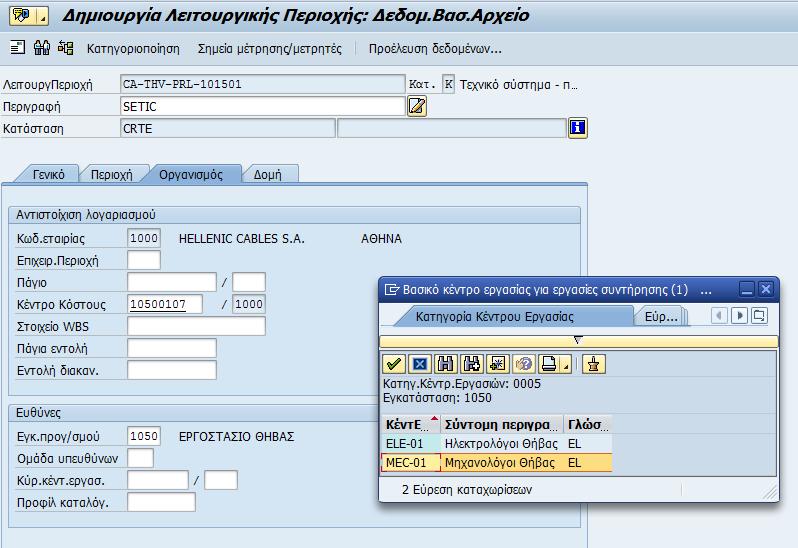Confirm selection with the green checkmark
Image resolution: width=798 pixels, height=548 pixels.
(393, 364)
